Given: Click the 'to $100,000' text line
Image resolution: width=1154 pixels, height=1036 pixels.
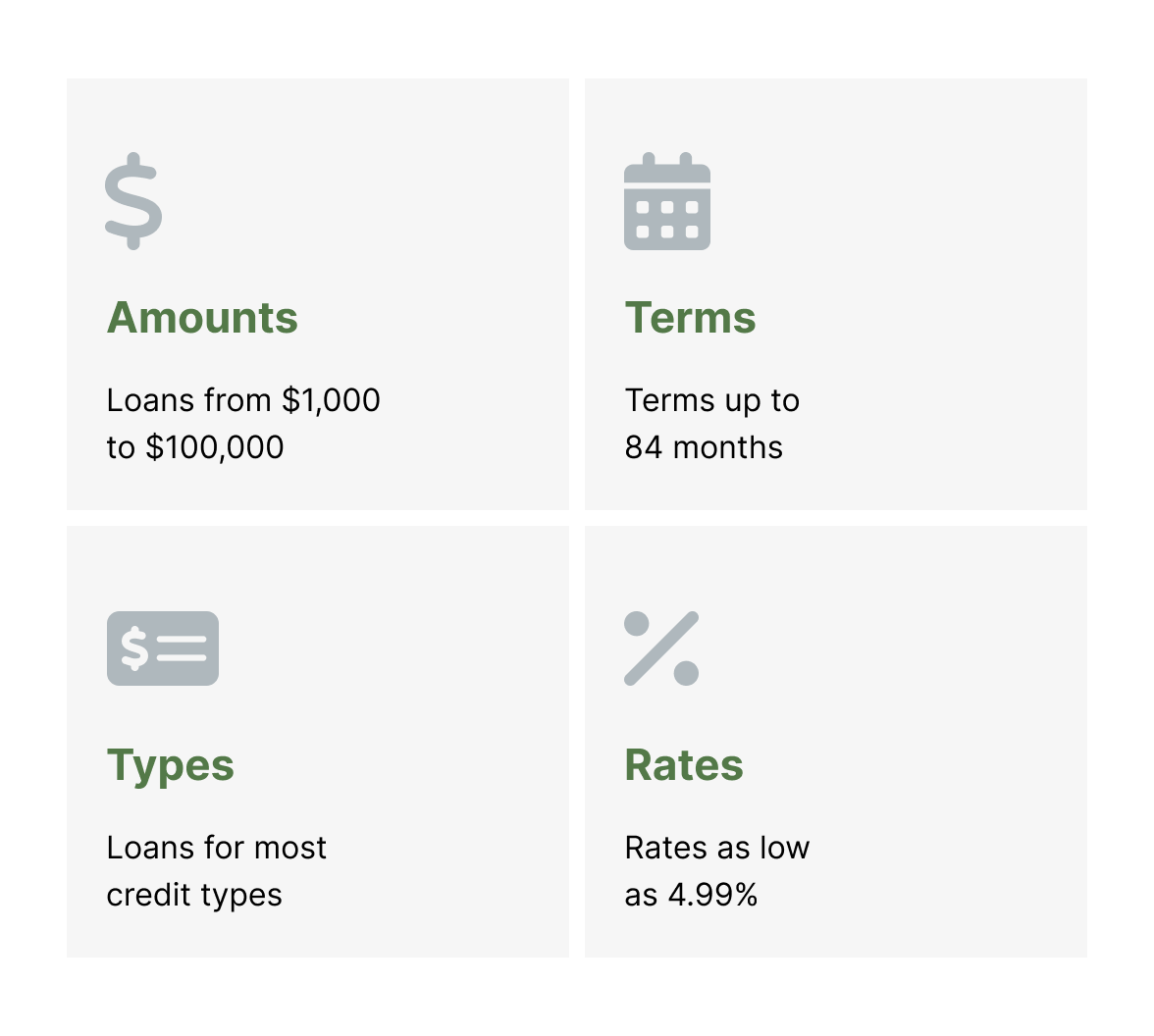Looking at the screenshot, I should click(195, 447).
